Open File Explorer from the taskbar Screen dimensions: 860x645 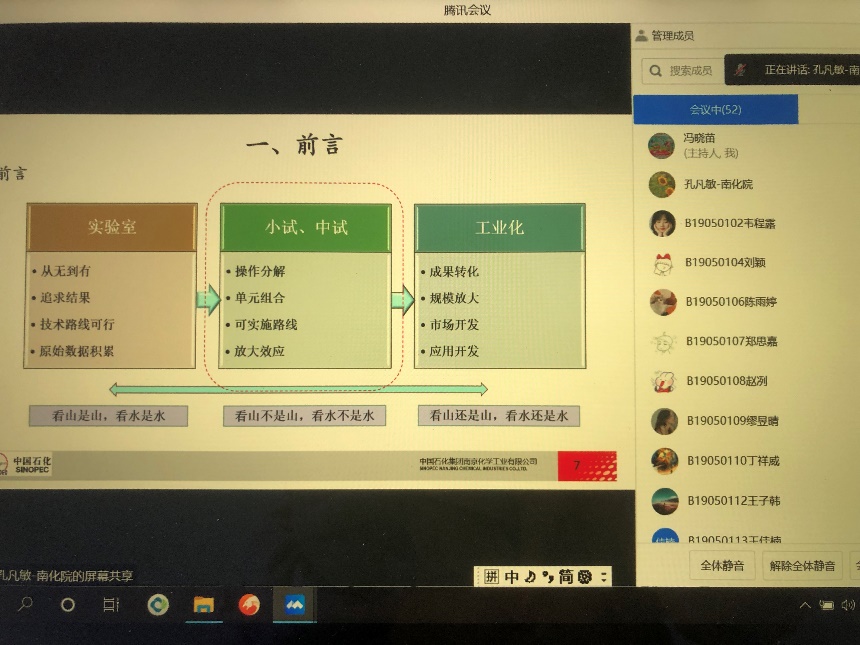tap(203, 605)
